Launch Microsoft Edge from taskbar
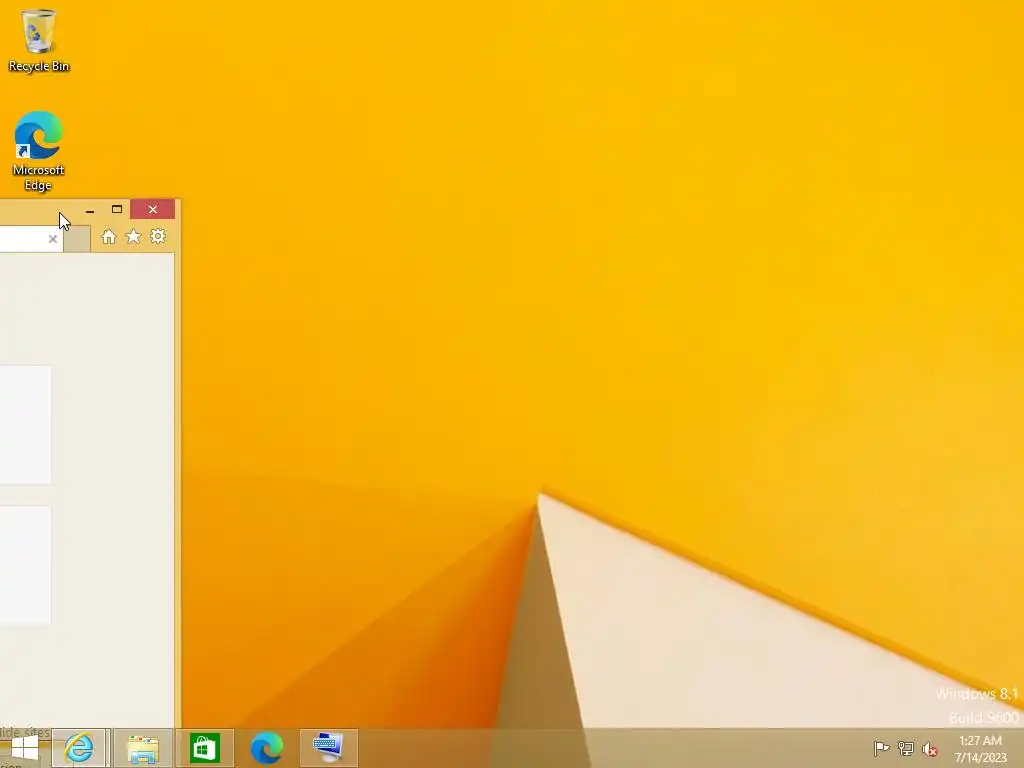1024x768 pixels. tap(266, 748)
